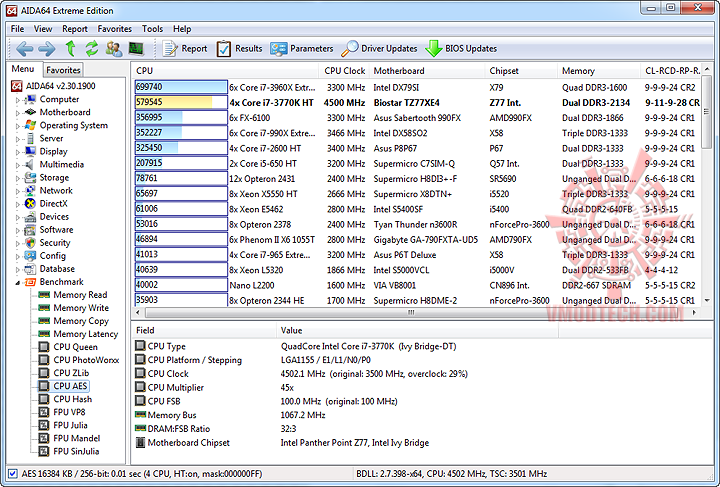Open the File menu

coord(17,28)
